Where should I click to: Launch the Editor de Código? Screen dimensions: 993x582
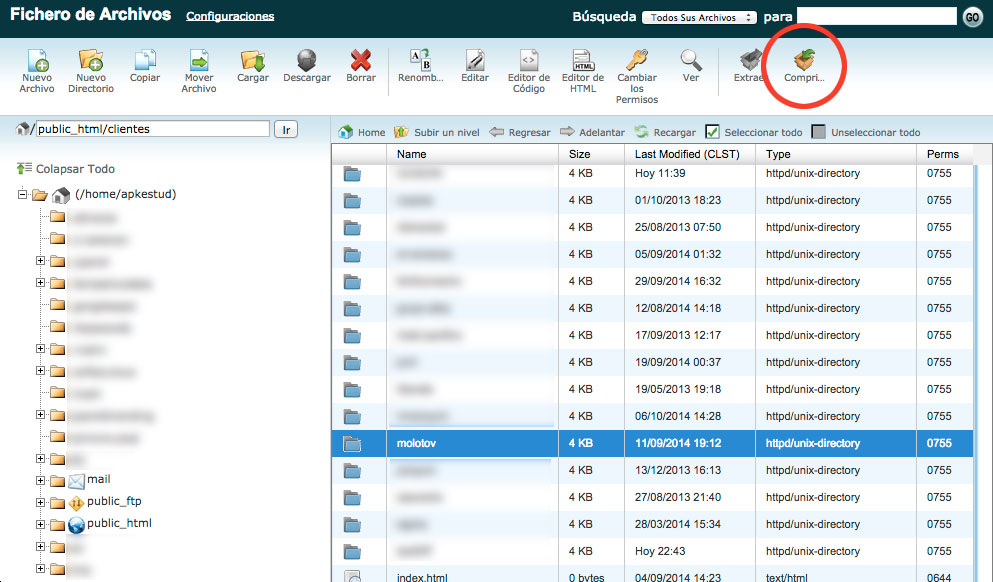pos(529,60)
